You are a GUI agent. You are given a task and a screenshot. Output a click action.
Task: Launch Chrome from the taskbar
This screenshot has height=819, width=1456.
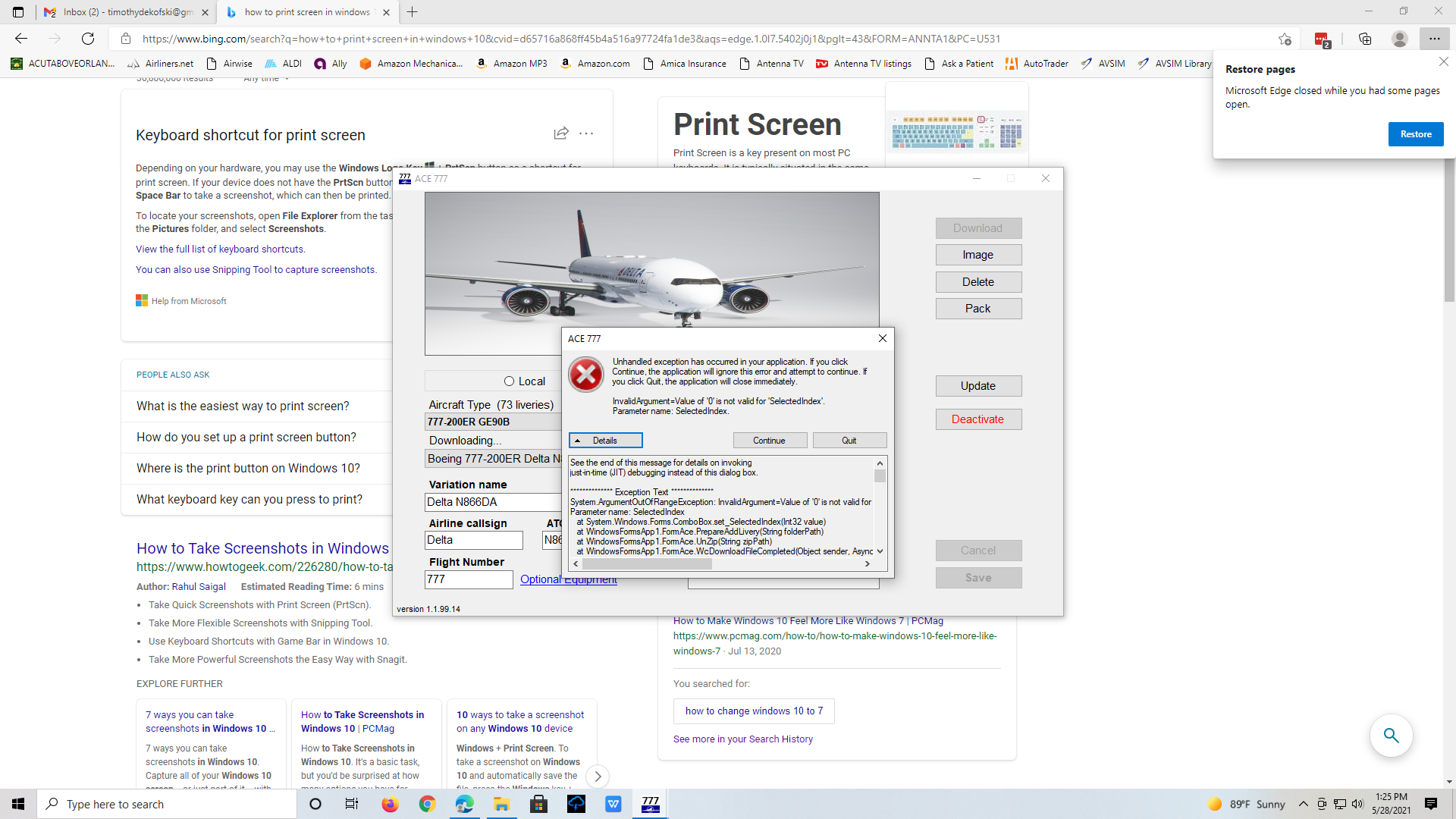[x=427, y=804]
